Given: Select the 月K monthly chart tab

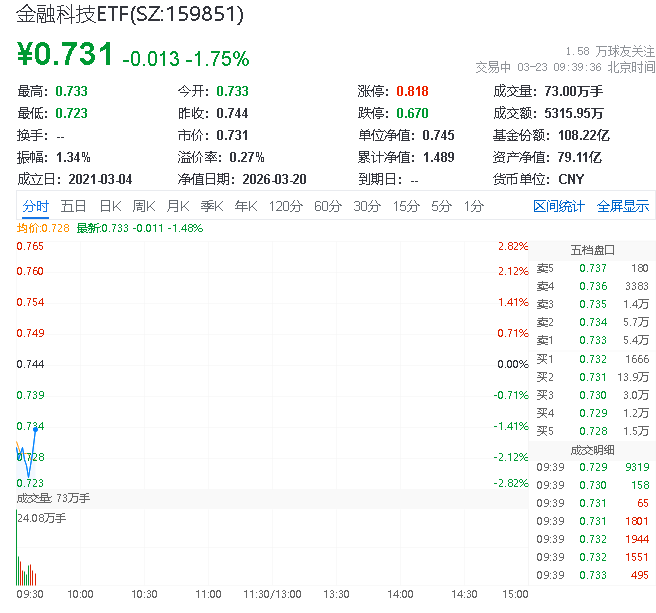Looking at the screenshot, I should [178, 206].
